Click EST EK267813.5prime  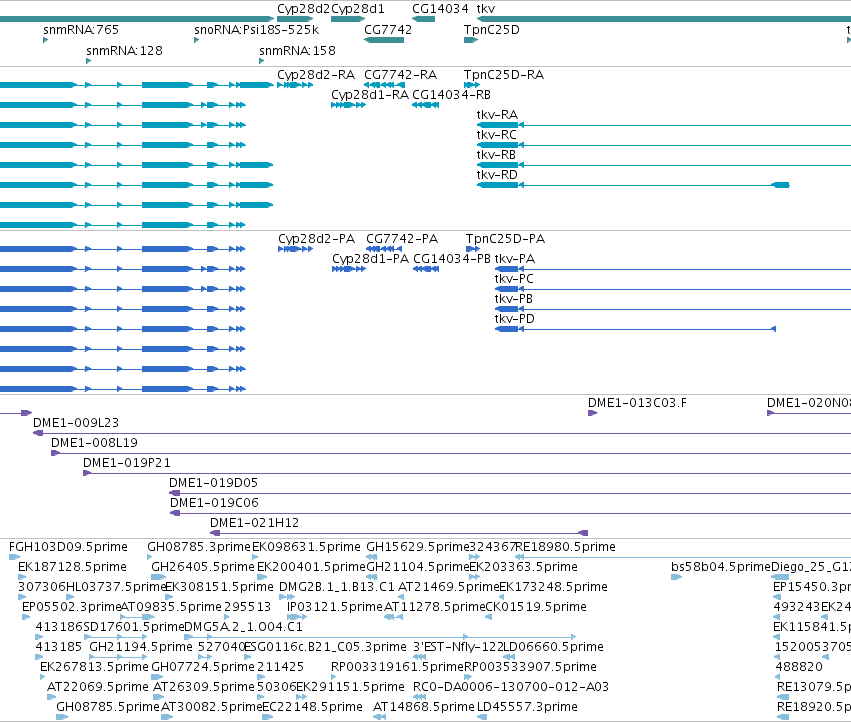click(x=94, y=667)
